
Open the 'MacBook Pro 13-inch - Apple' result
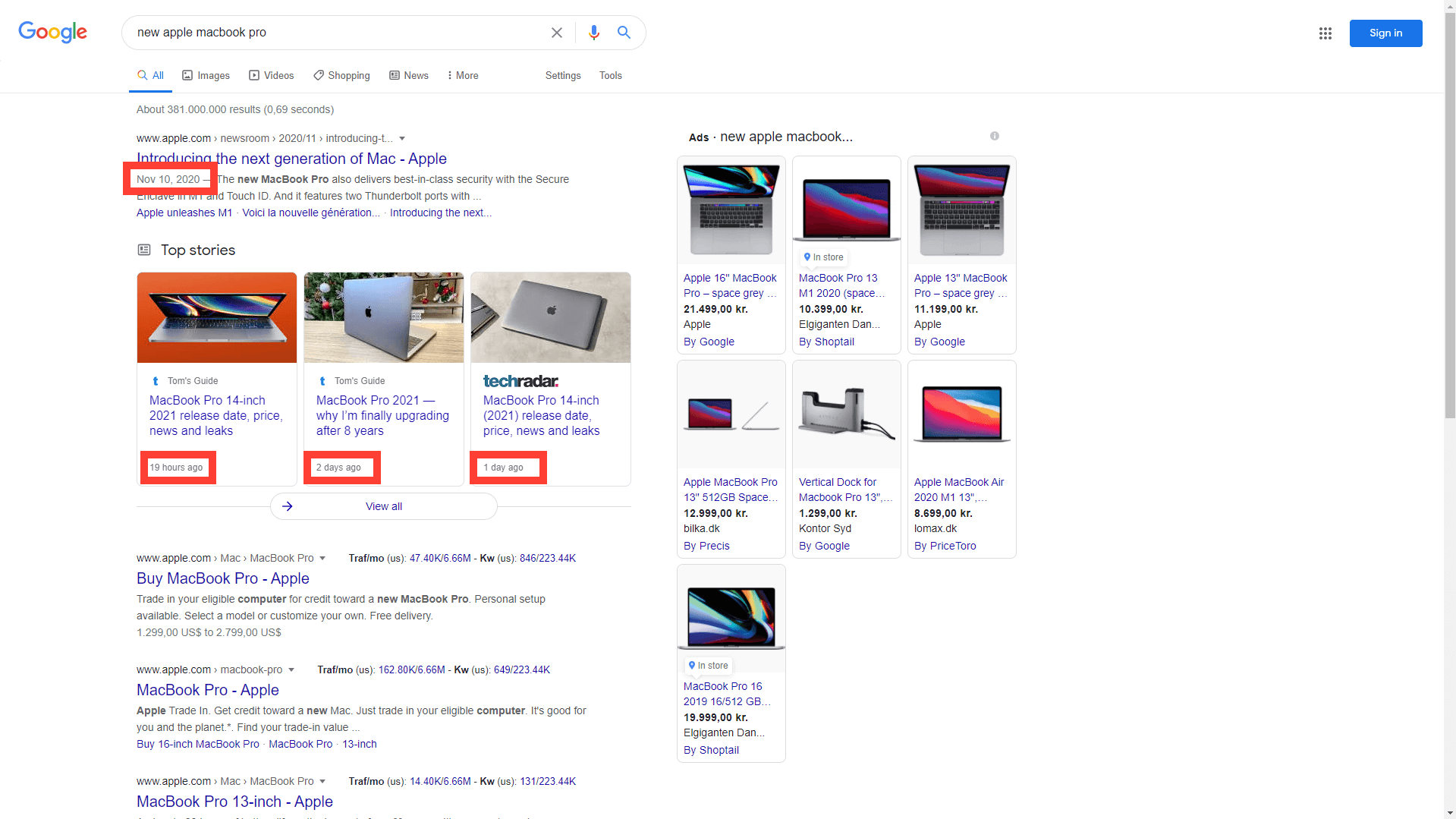coord(234,802)
